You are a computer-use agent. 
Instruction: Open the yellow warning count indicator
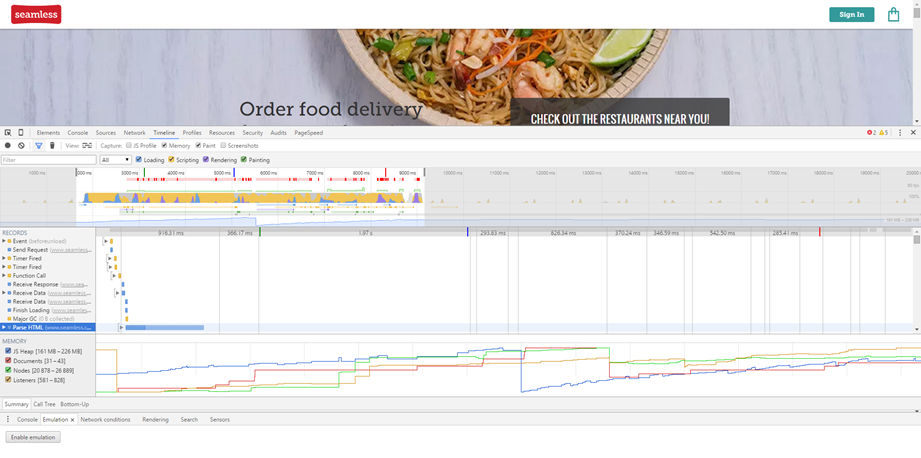pos(884,133)
